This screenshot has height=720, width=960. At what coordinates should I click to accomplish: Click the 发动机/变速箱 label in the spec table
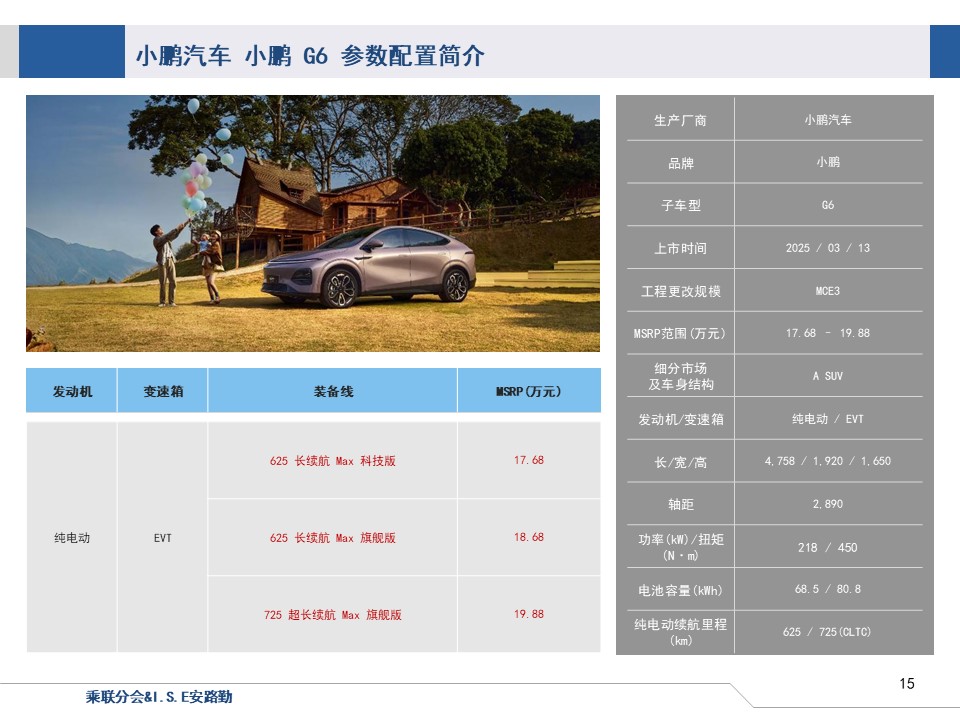pyautogui.click(x=680, y=419)
